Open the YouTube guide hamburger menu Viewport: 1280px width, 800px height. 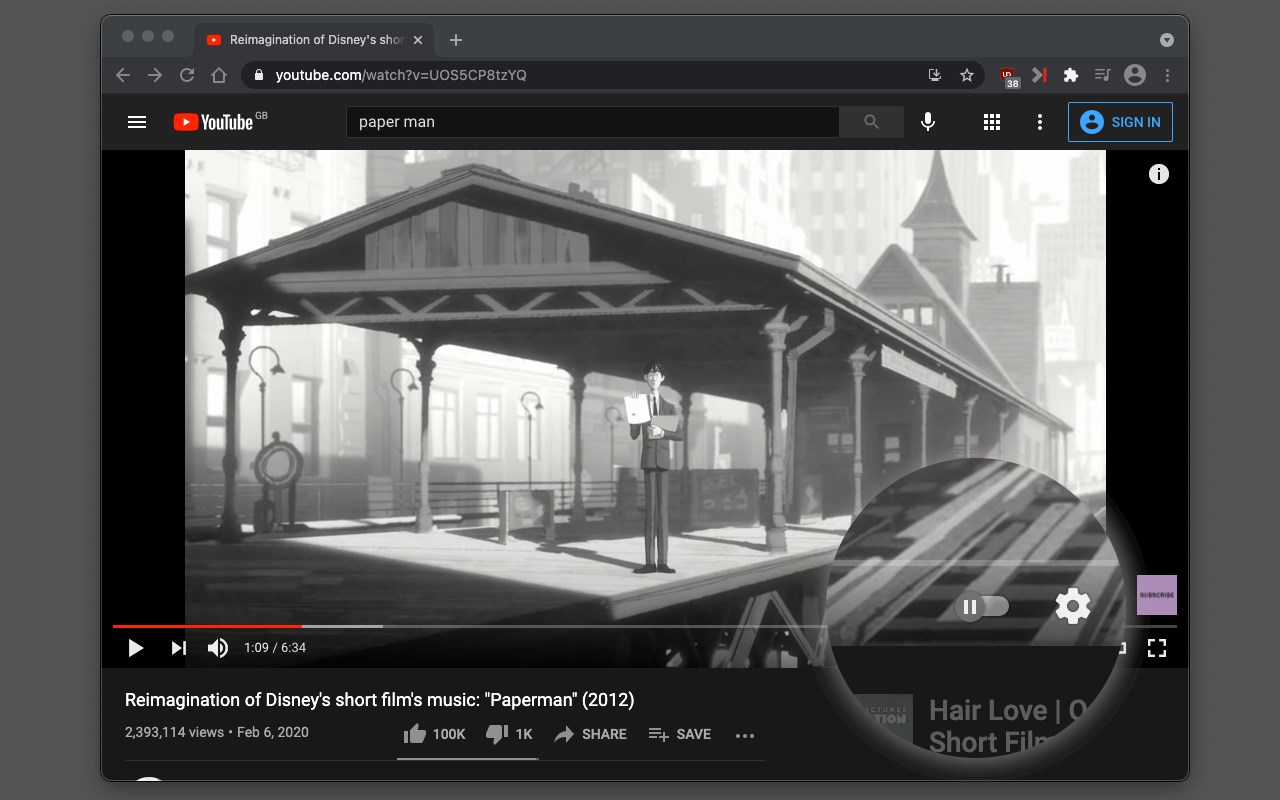[x=137, y=122]
